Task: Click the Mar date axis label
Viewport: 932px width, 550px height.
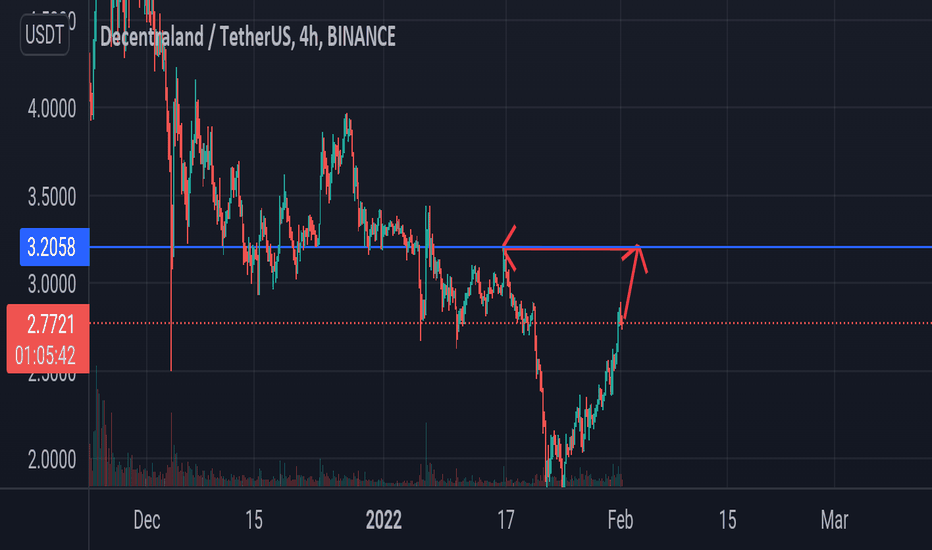Action: point(834,520)
